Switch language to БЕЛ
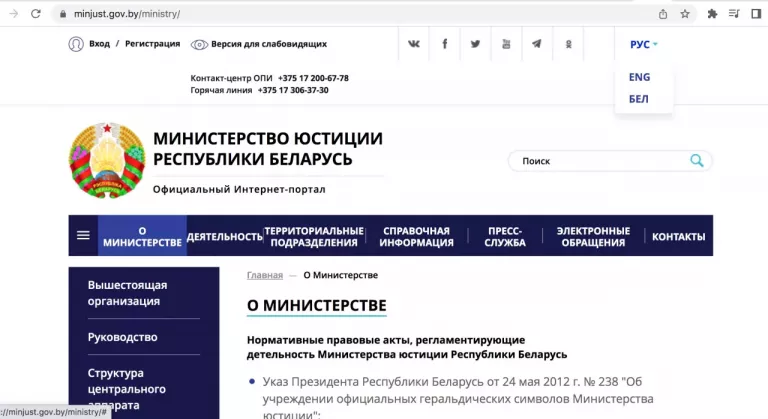Viewport: 768px width, 419px height. pos(638,99)
